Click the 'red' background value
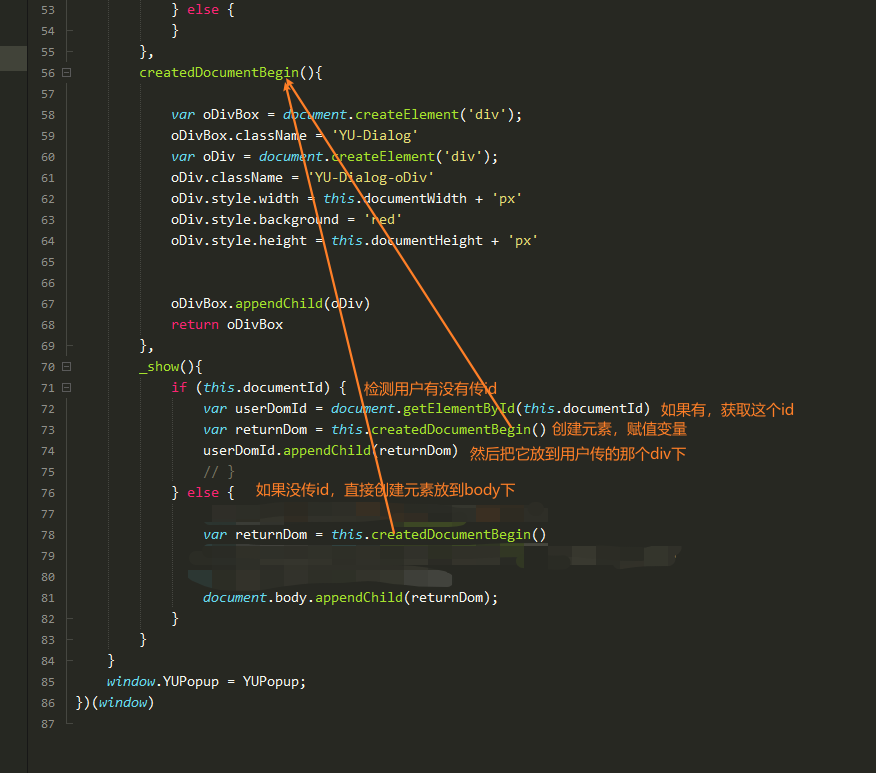876x773 pixels. click(x=383, y=220)
